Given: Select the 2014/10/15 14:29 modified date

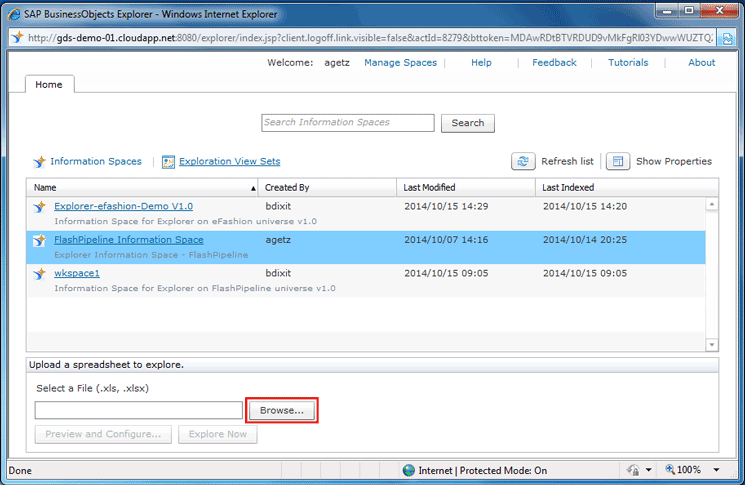Looking at the screenshot, I should click(x=446, y=206).
